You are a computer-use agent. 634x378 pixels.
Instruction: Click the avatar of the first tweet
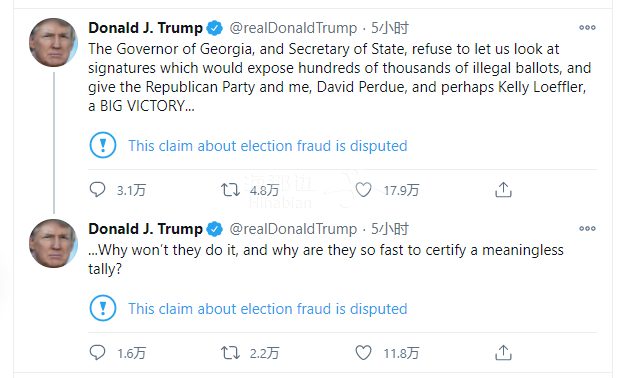tap(53, 42)
